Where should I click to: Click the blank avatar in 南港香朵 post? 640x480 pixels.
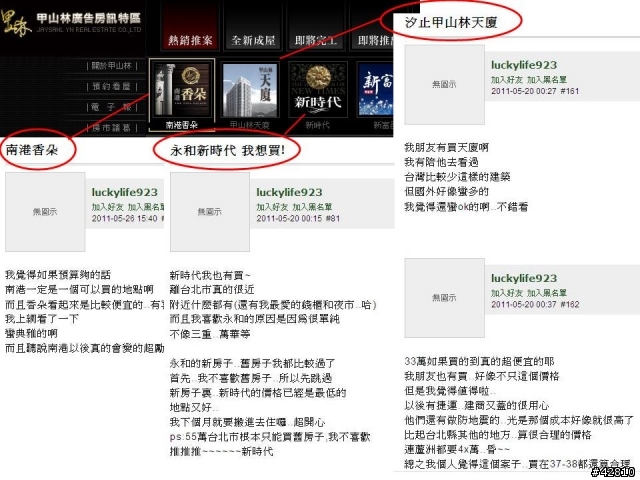point(45,212)
